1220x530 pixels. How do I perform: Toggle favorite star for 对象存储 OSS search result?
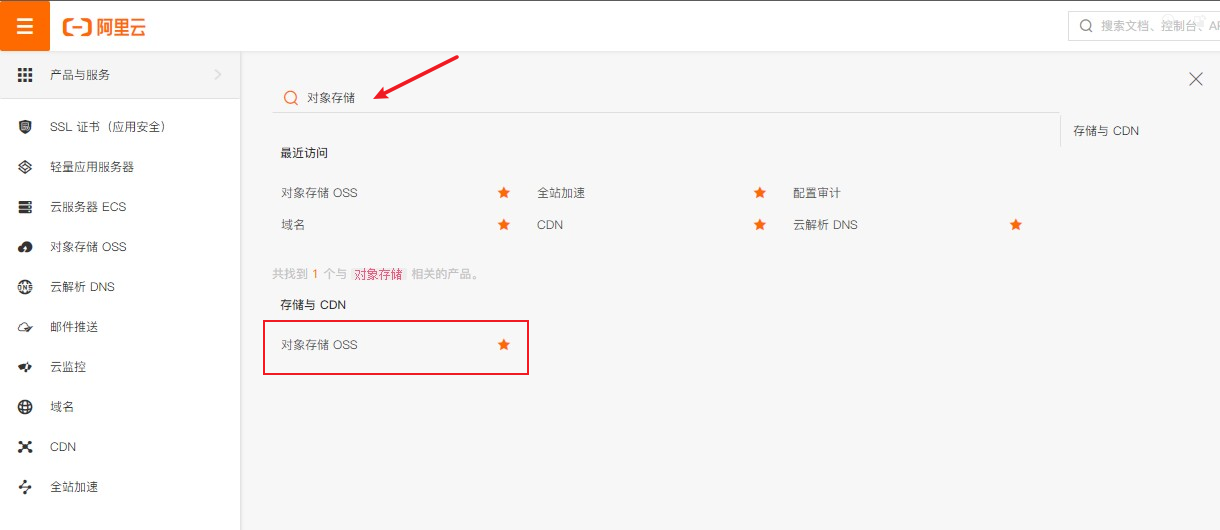(x=504, y=344)
